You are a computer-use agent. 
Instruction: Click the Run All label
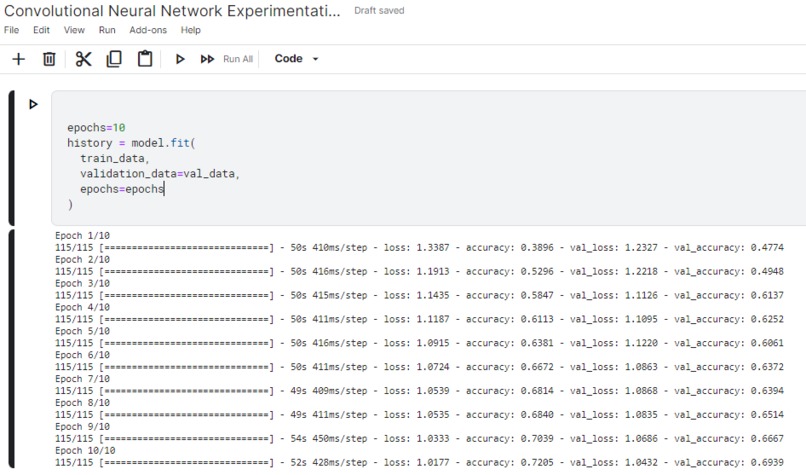click(238, 59)
